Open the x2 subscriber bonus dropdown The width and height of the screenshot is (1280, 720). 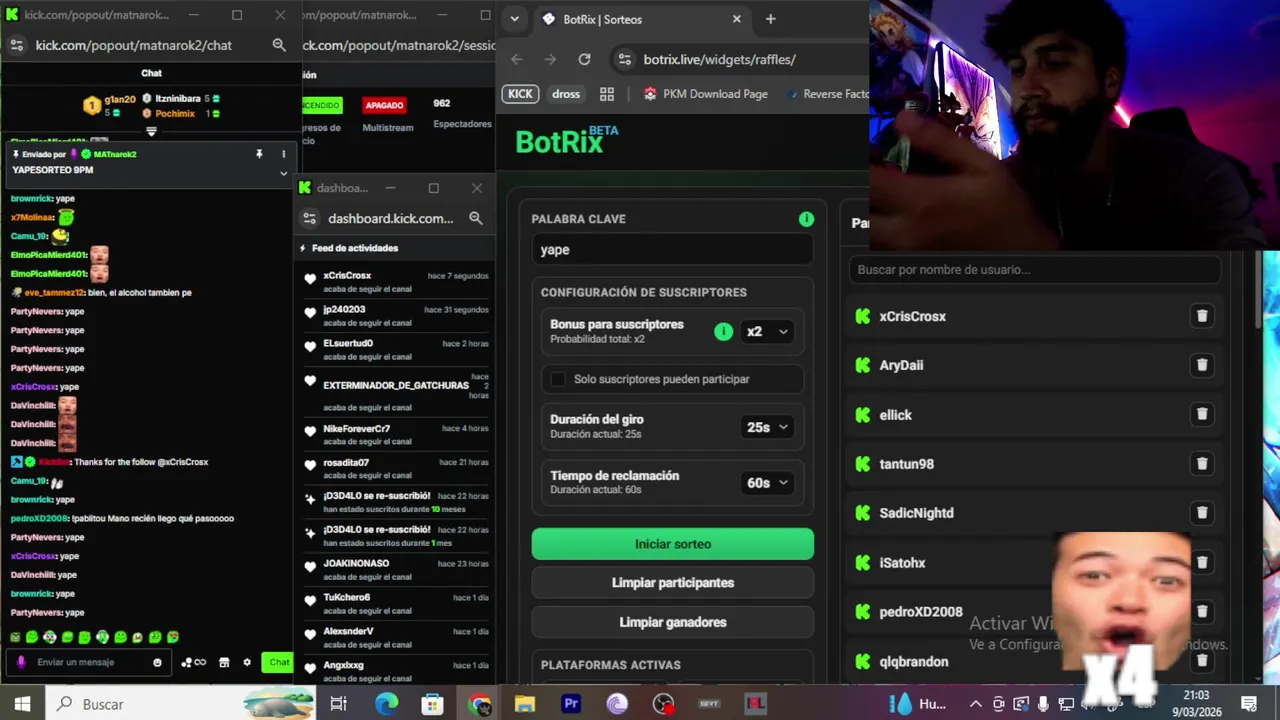pos(767,332)
